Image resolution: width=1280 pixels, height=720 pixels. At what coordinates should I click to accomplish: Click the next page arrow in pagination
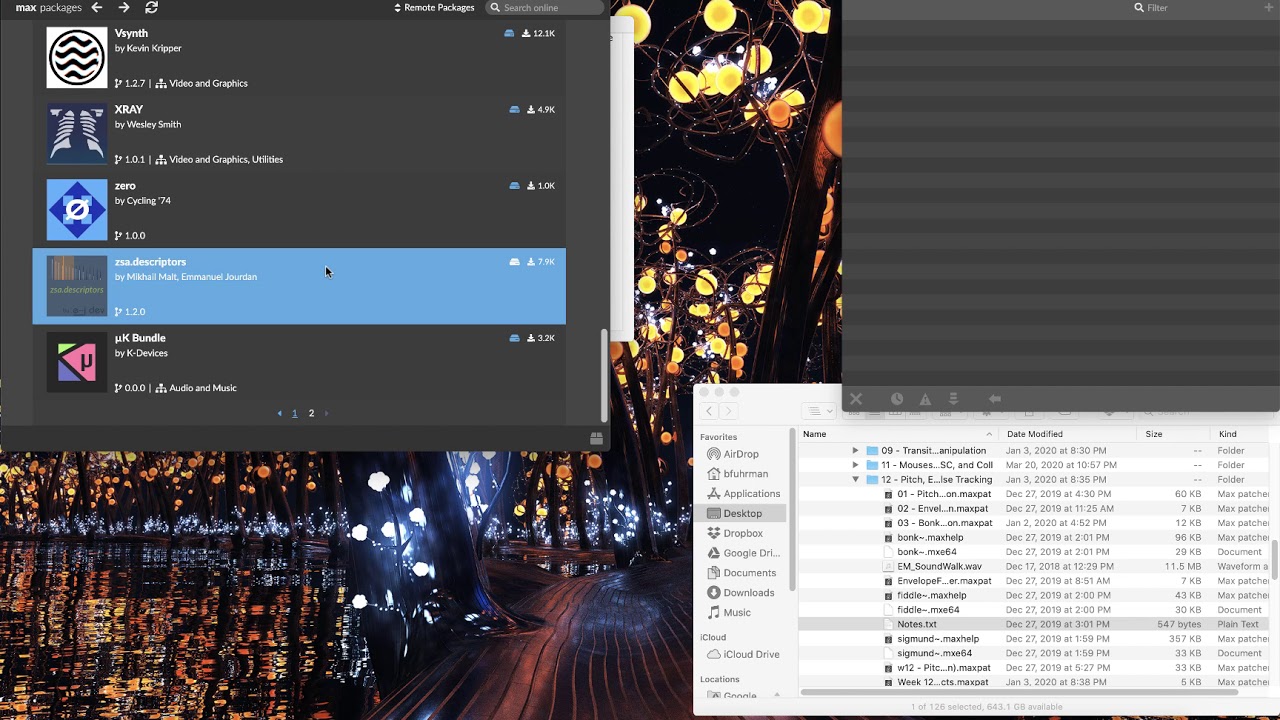pyautogui.click(x=326, y=413)
